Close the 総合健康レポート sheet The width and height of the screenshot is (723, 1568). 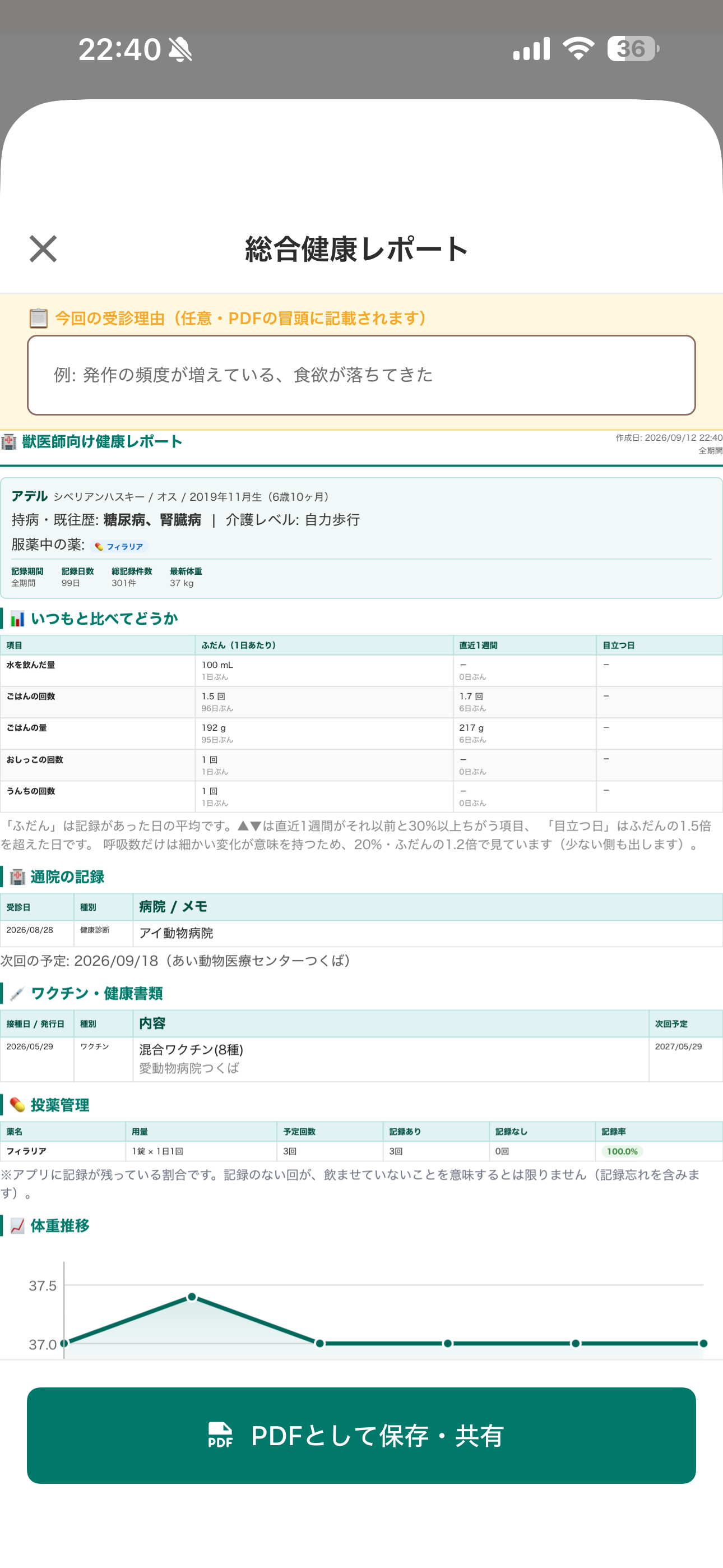coord(43,249)
